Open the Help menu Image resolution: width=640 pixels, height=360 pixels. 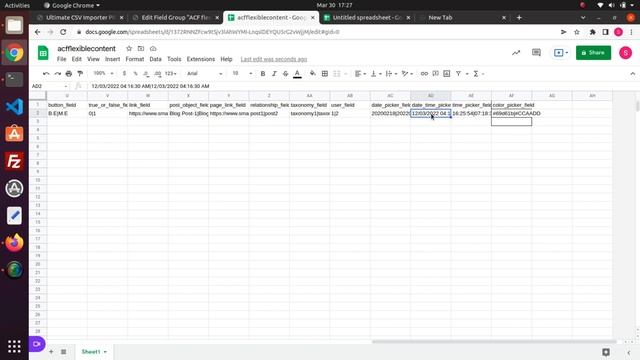pyautogui.click(x=227, y=59)
